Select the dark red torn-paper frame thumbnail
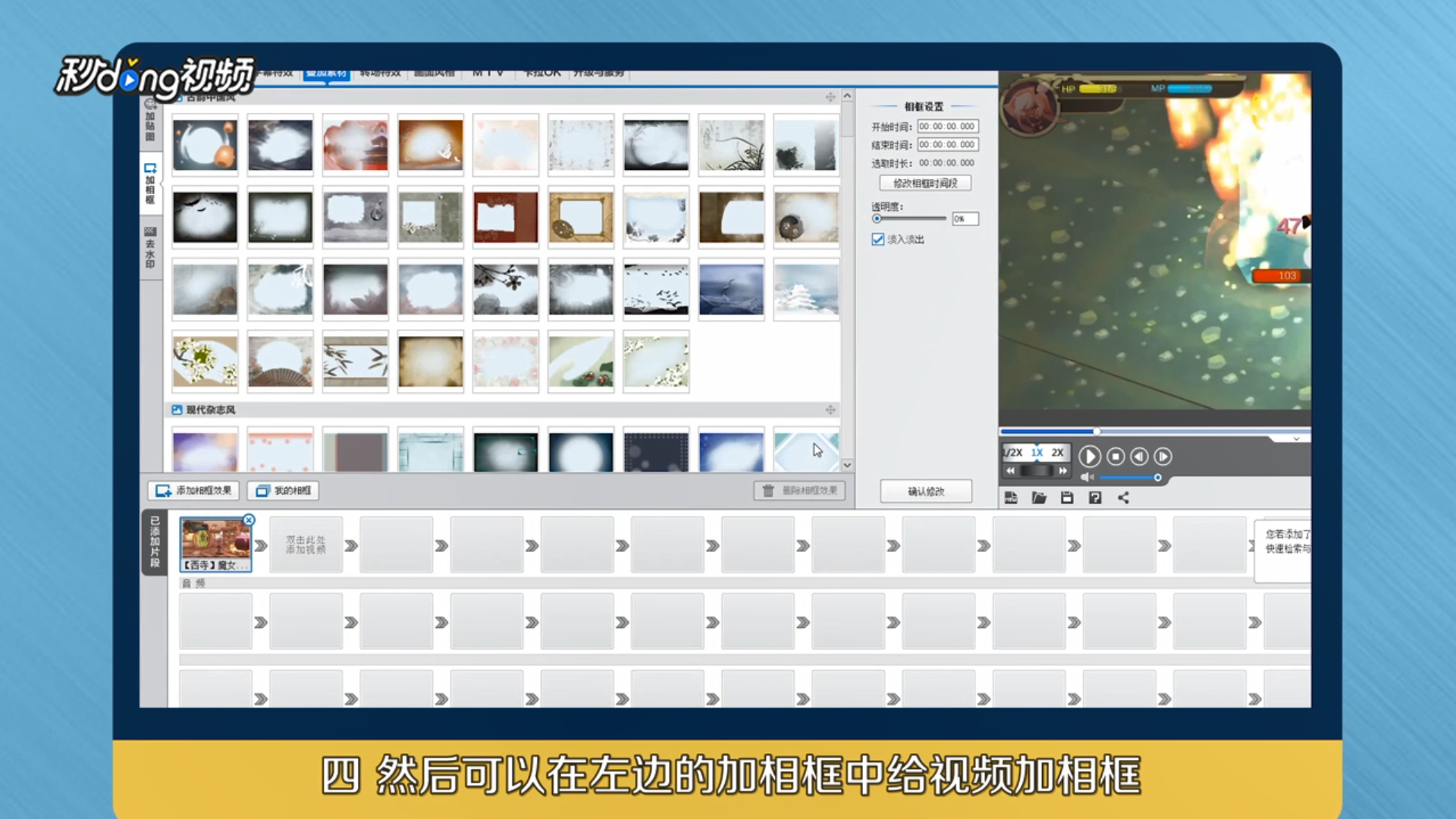 [505, 217]
